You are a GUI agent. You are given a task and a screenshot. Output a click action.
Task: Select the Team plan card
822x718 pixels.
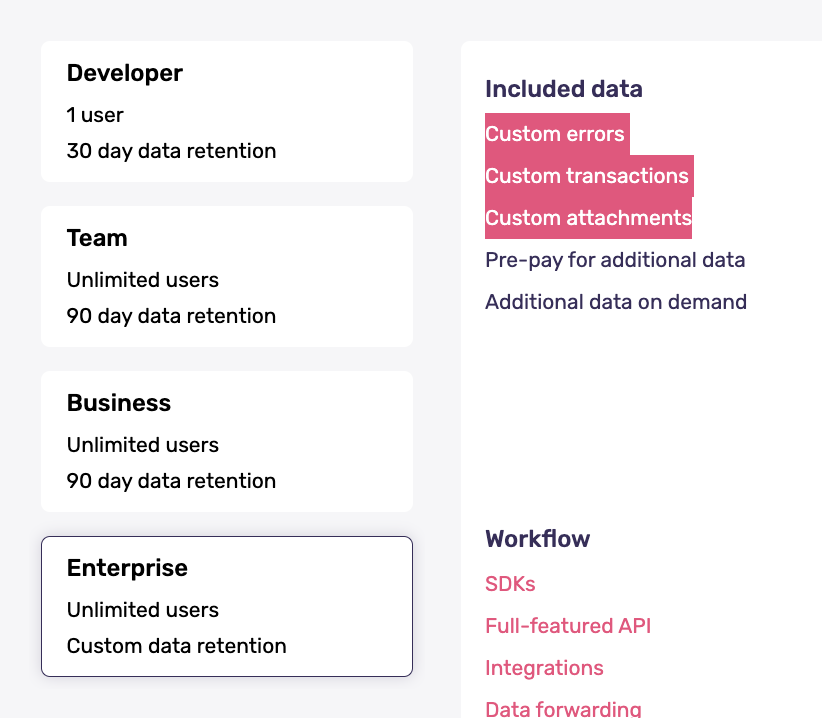click(227, 277)
